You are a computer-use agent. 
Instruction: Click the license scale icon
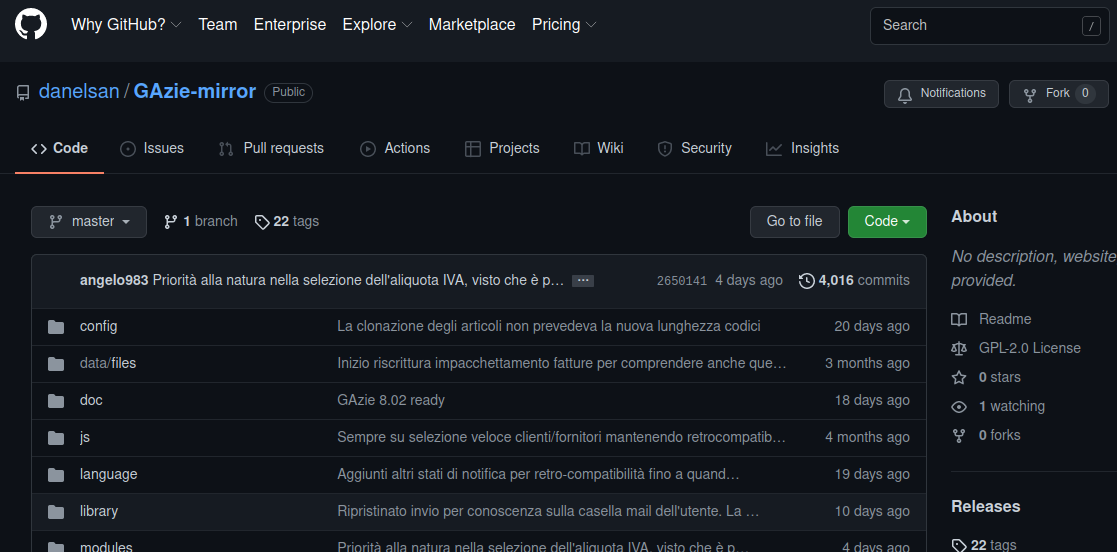point(959,348)
